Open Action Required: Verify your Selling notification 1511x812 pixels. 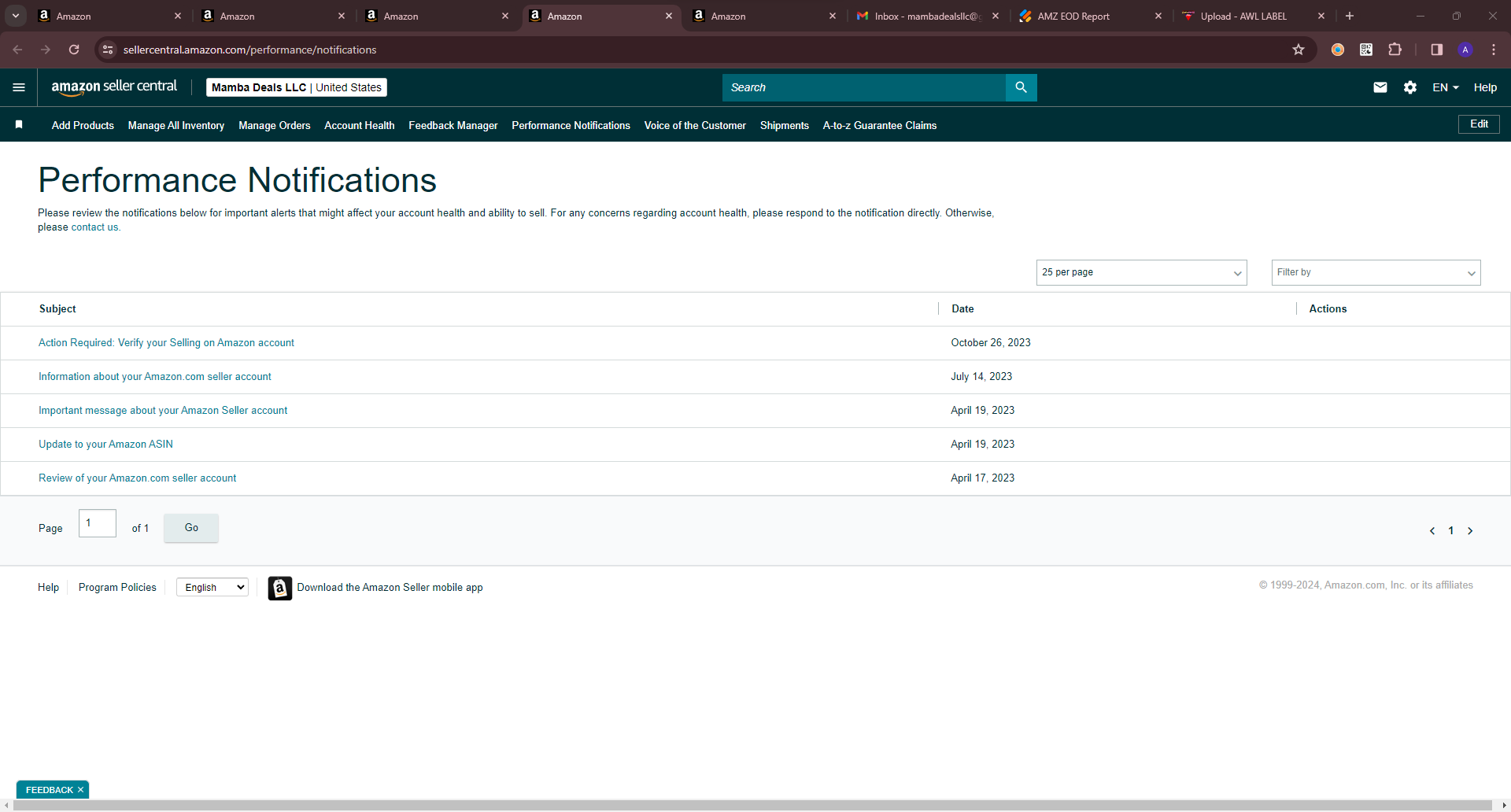click(166, 343)
